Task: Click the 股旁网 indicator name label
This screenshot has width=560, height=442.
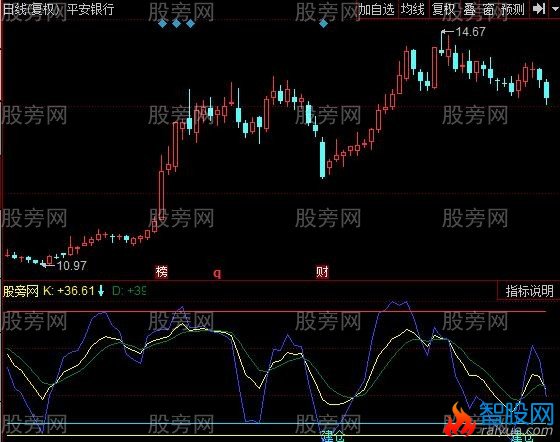Action: [x=21, y=291]
